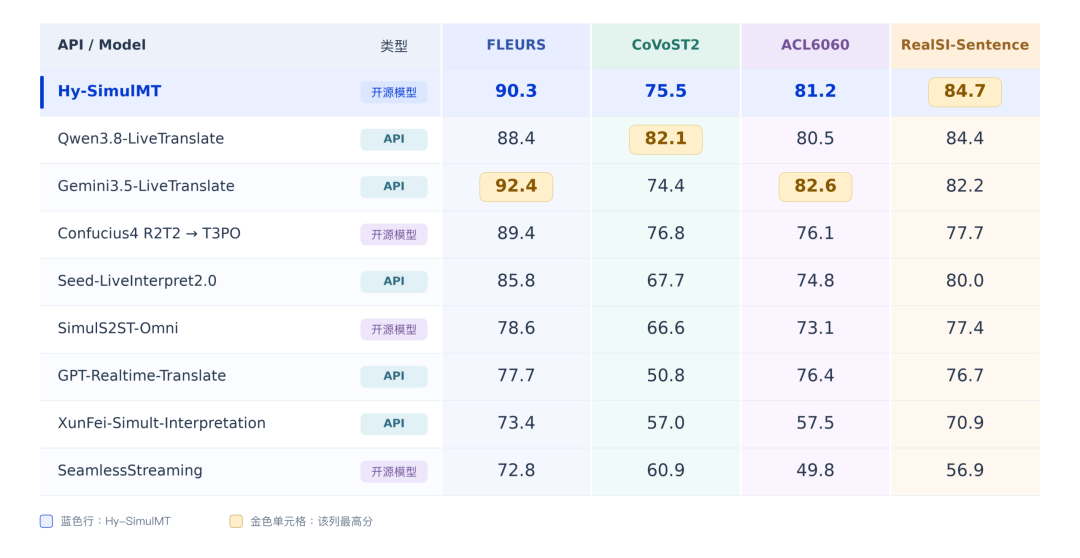This screenshot has height=558, width=1080.
Task: Select Hy-SimulMT CoVoST2 score 75.5
Action: click(x=665, y=92)
